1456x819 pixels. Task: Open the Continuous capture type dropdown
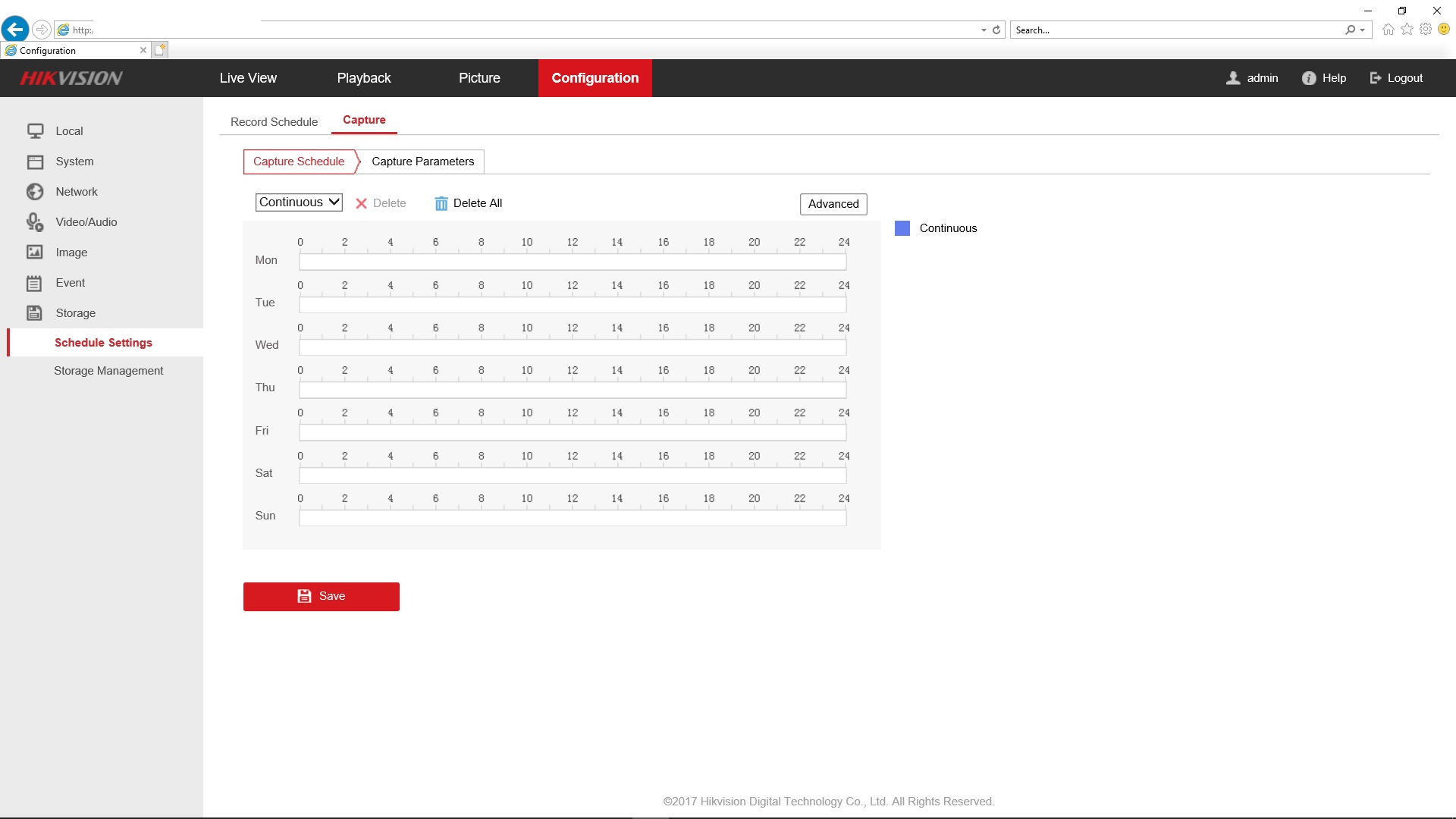299,202
